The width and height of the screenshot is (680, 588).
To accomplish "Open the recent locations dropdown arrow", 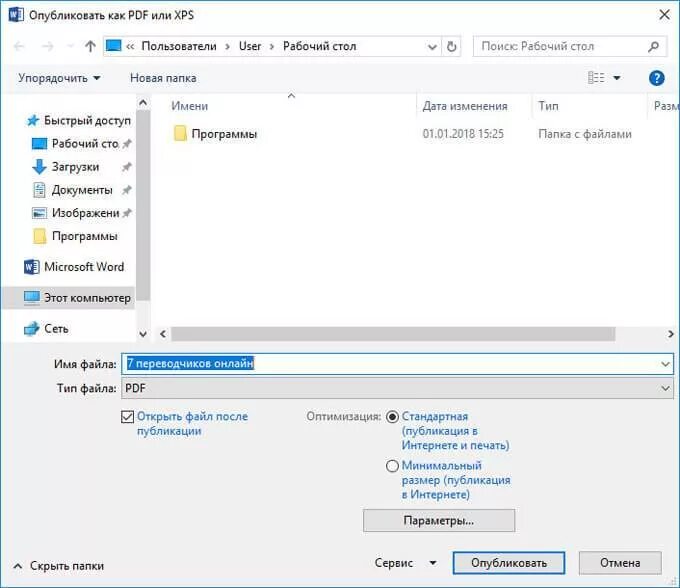I will [x=70, y=46].
